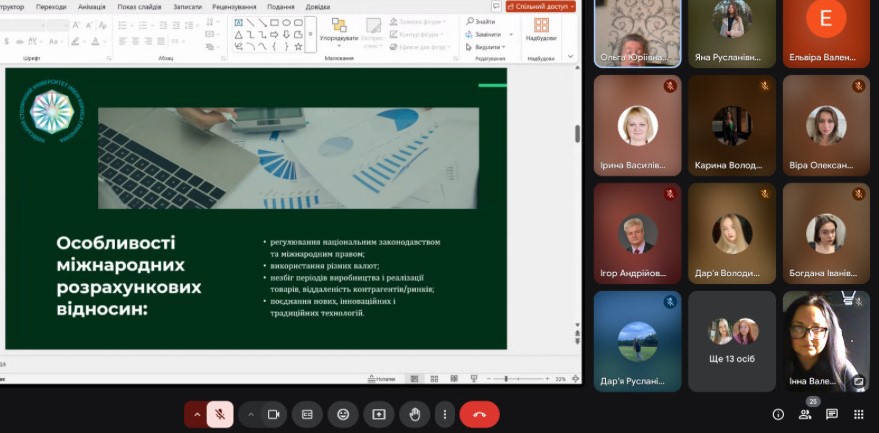Toggle the camera on or off
This screenshot has width=879, height=433.
pyautogui.click(x=273, y=414)
